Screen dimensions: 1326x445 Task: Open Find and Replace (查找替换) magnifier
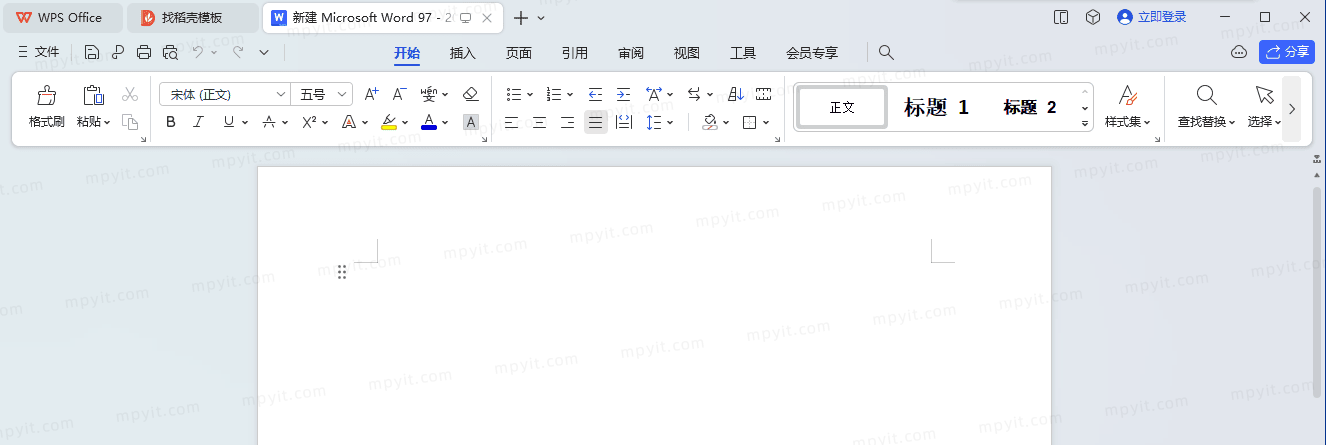coord(1206,95)
